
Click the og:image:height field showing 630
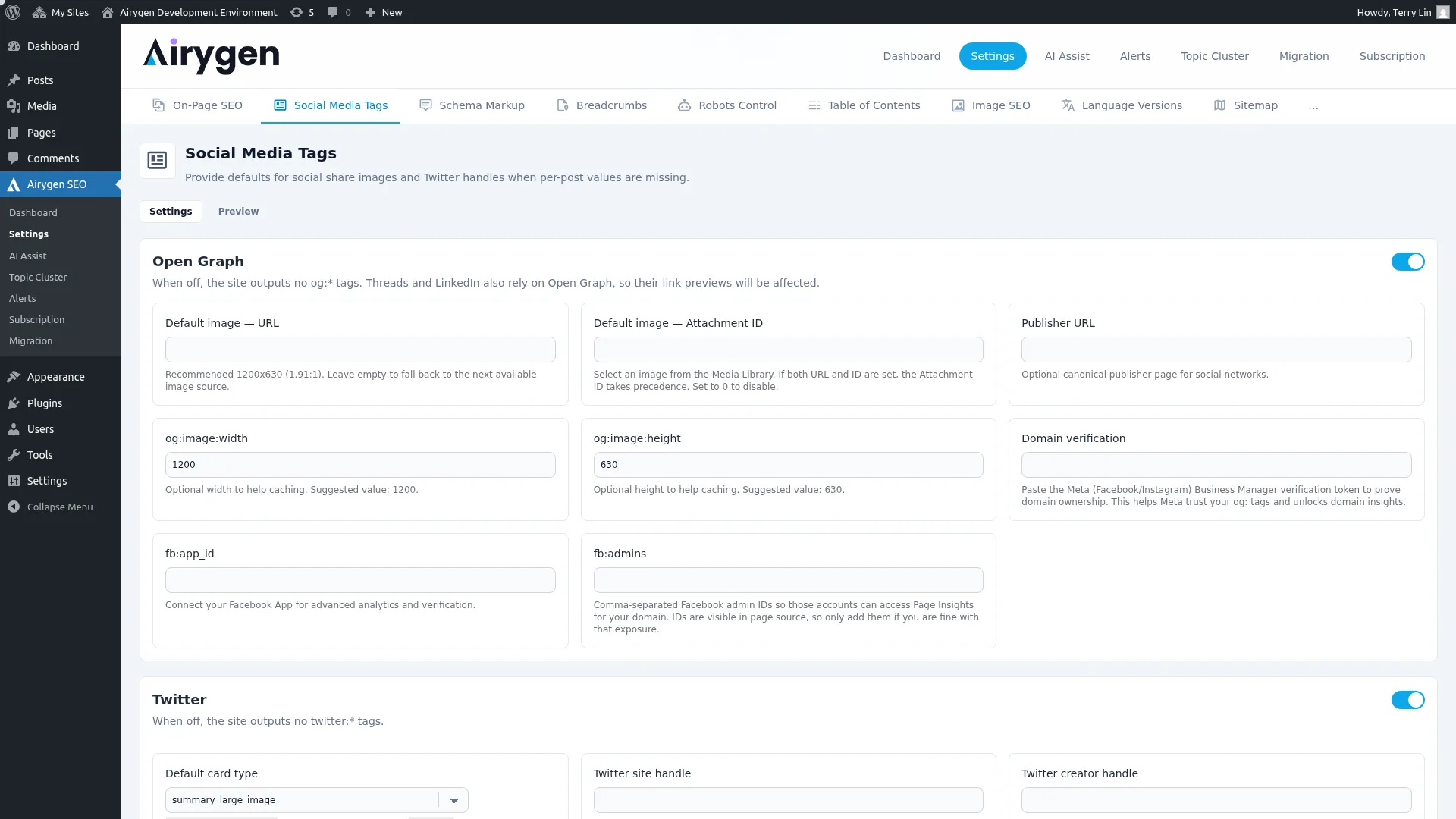pos(789,465)
